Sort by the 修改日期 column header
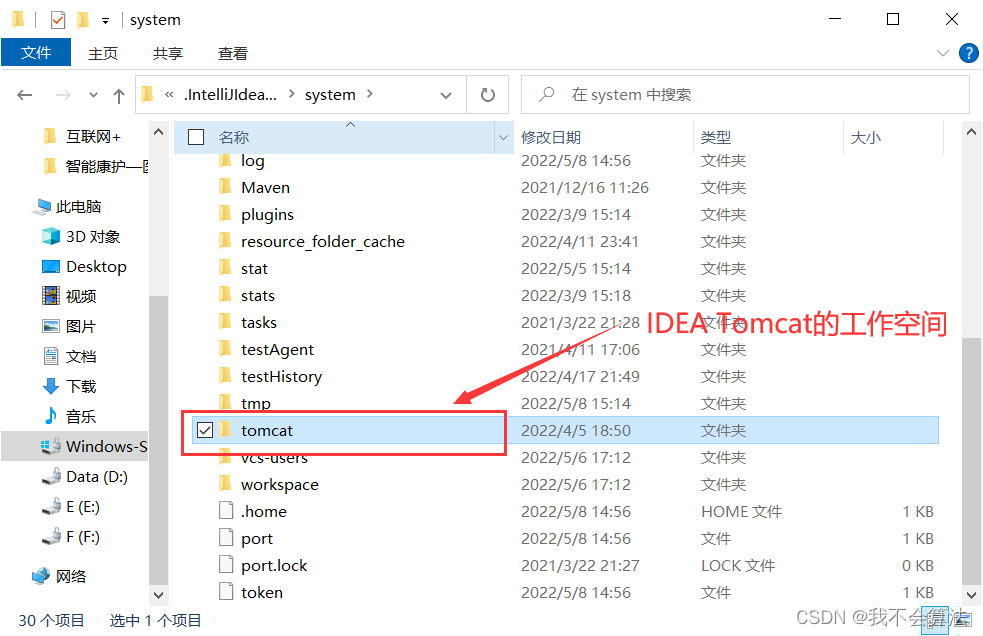 tap(550, 137)
